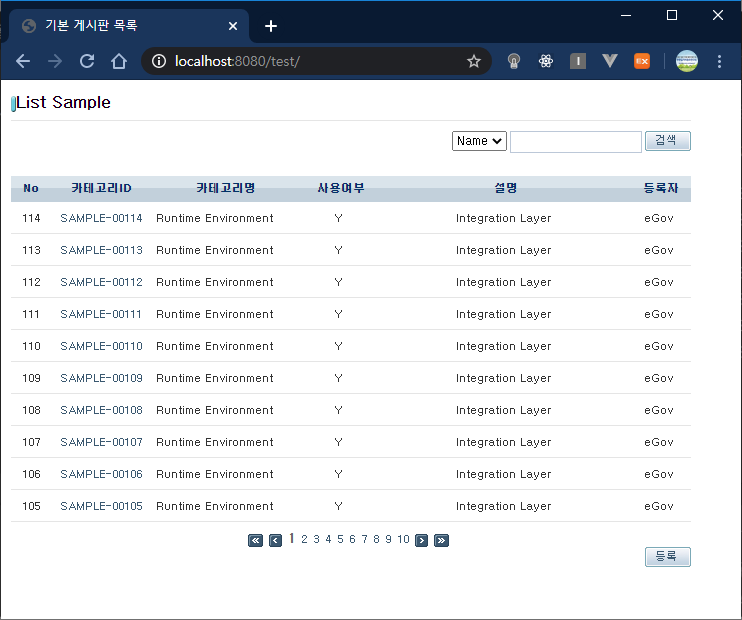Open the SAMPLE-00109 link

click(x=101, y=378)
